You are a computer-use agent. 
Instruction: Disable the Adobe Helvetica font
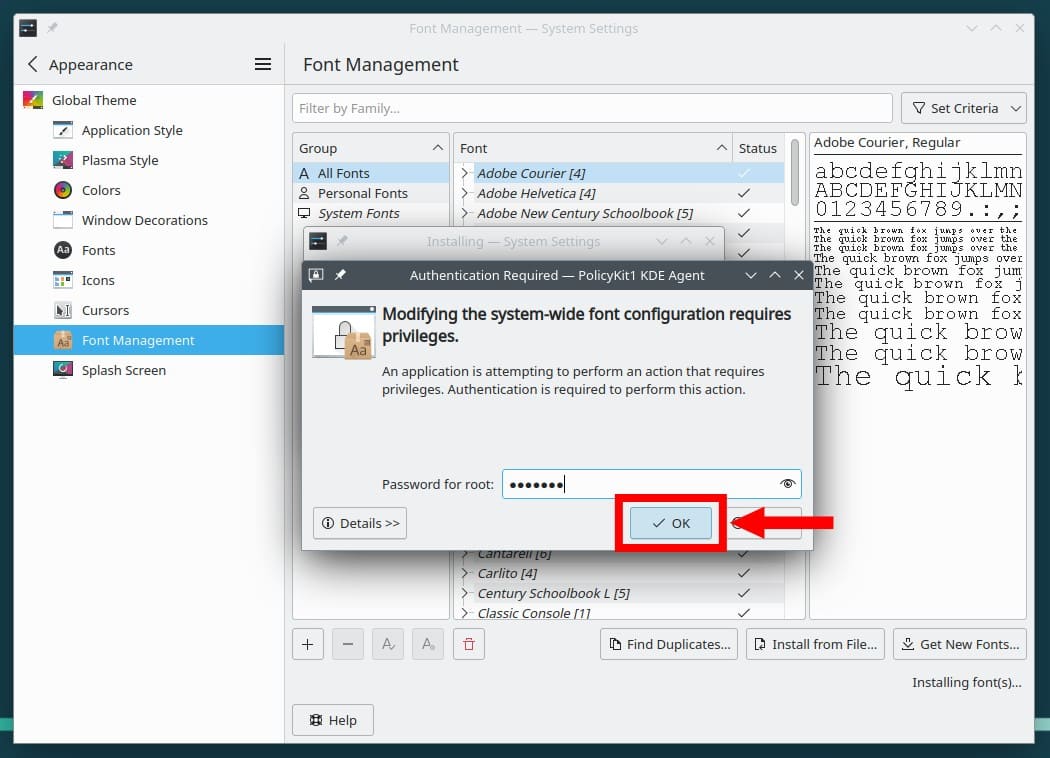click(743, 193)
